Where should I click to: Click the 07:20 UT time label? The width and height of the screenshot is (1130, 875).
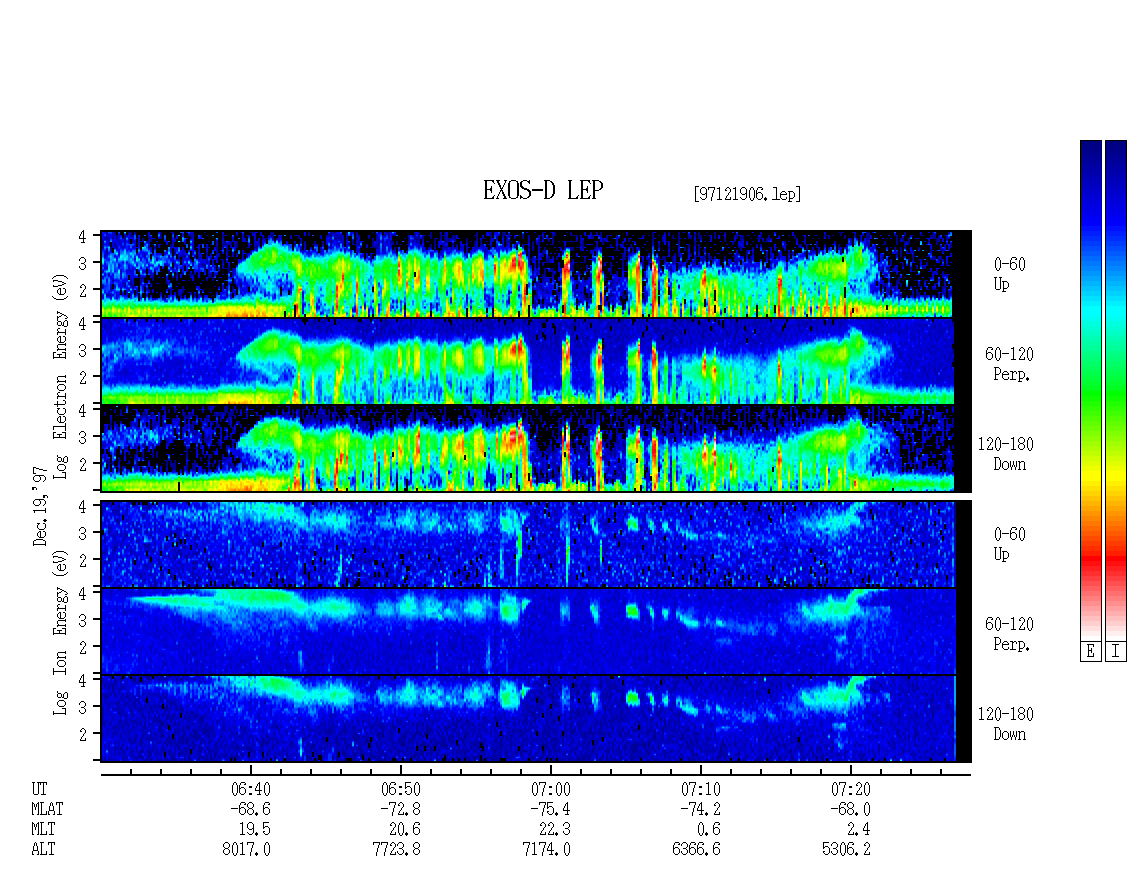click(x=850, y=789)
